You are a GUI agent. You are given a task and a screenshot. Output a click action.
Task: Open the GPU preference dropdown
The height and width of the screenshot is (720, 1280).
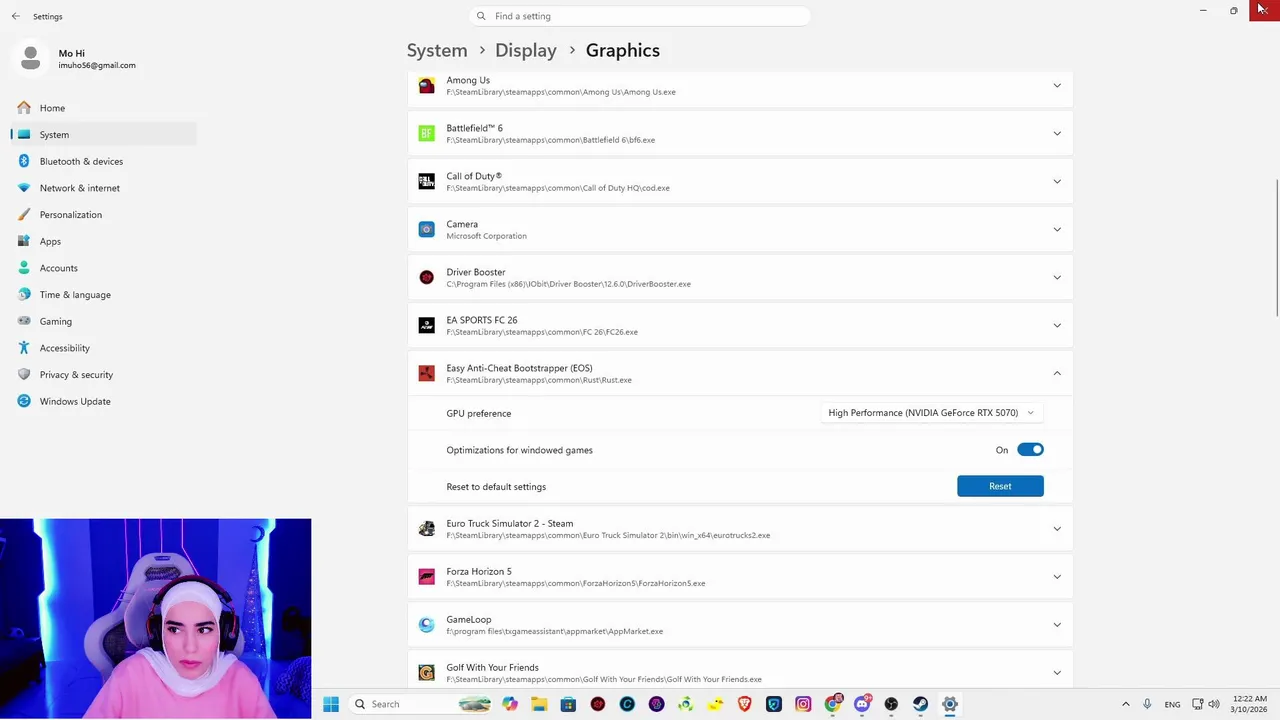[x=931, y=413]
